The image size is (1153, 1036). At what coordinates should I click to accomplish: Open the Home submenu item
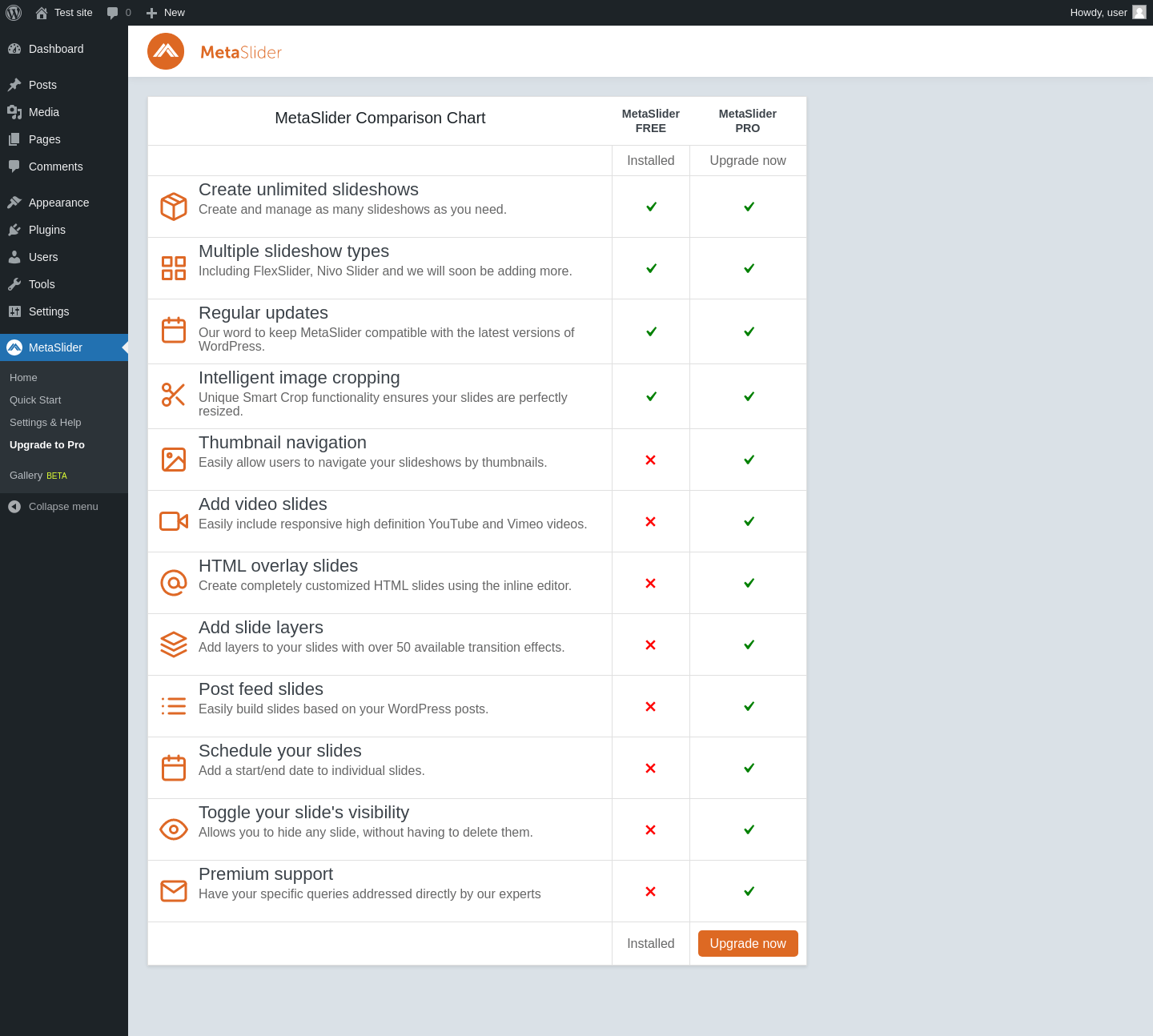[23, 378]
